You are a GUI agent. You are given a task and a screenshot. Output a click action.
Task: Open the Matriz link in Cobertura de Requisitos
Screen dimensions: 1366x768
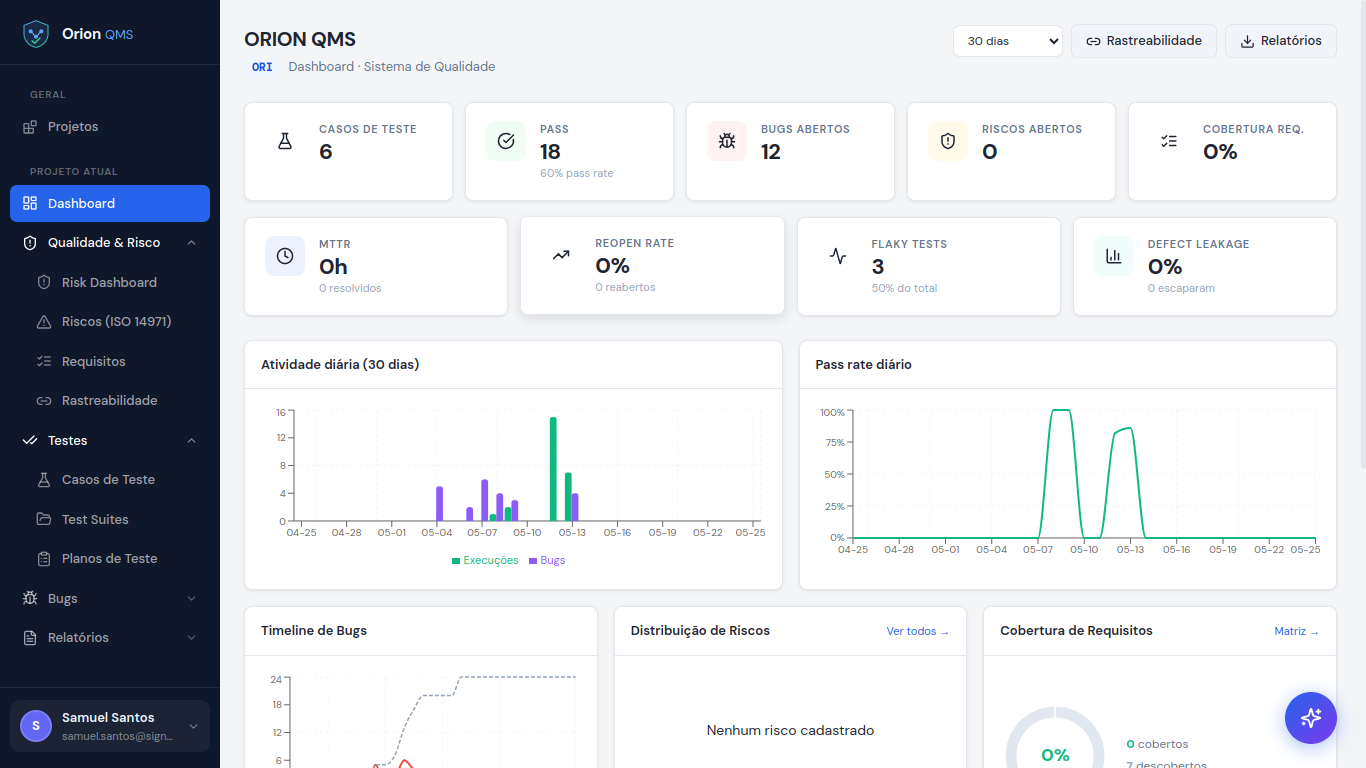(x=1297, y=631)
